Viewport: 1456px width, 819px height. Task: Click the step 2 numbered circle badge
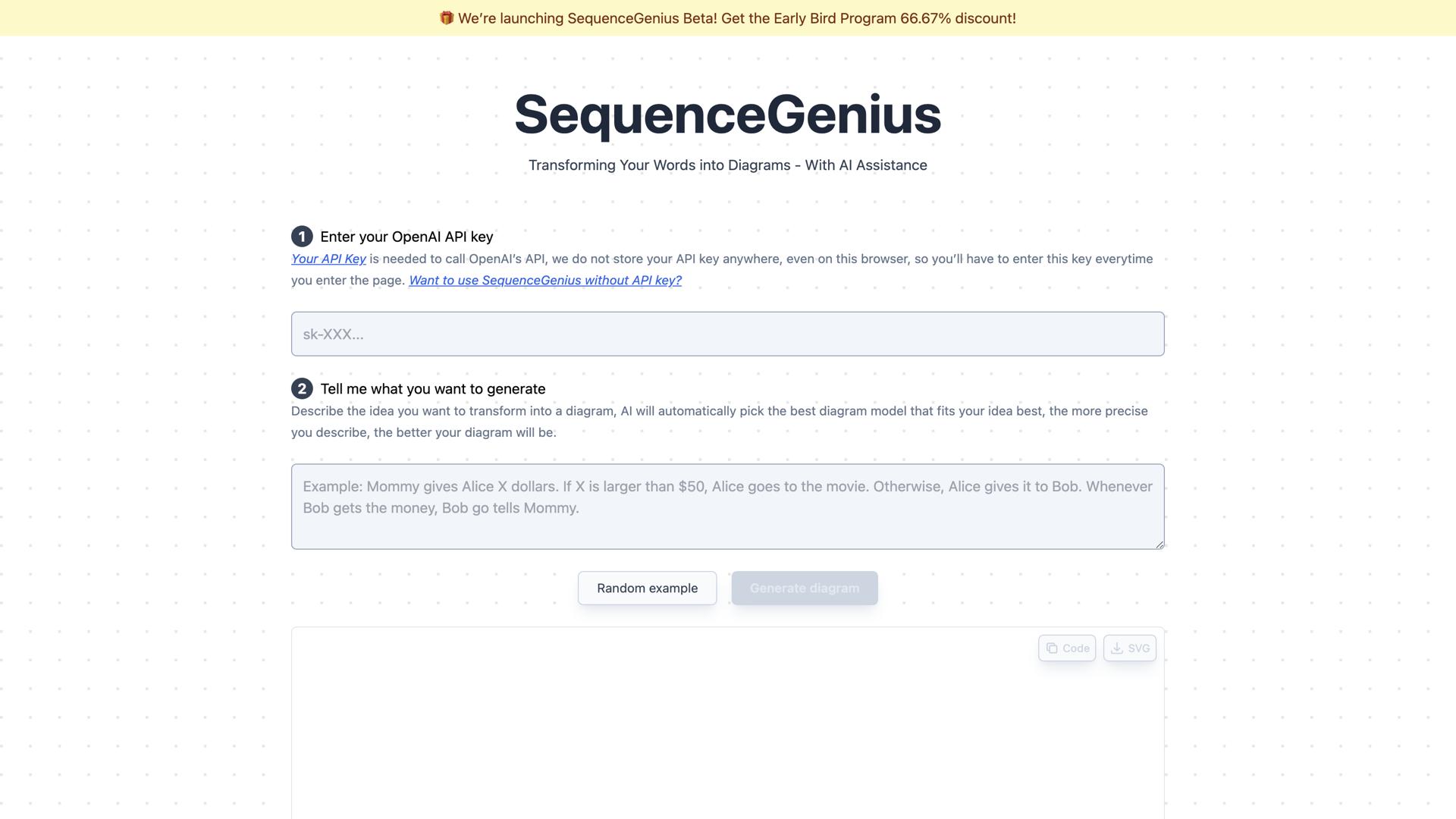[x=302, y=389]
